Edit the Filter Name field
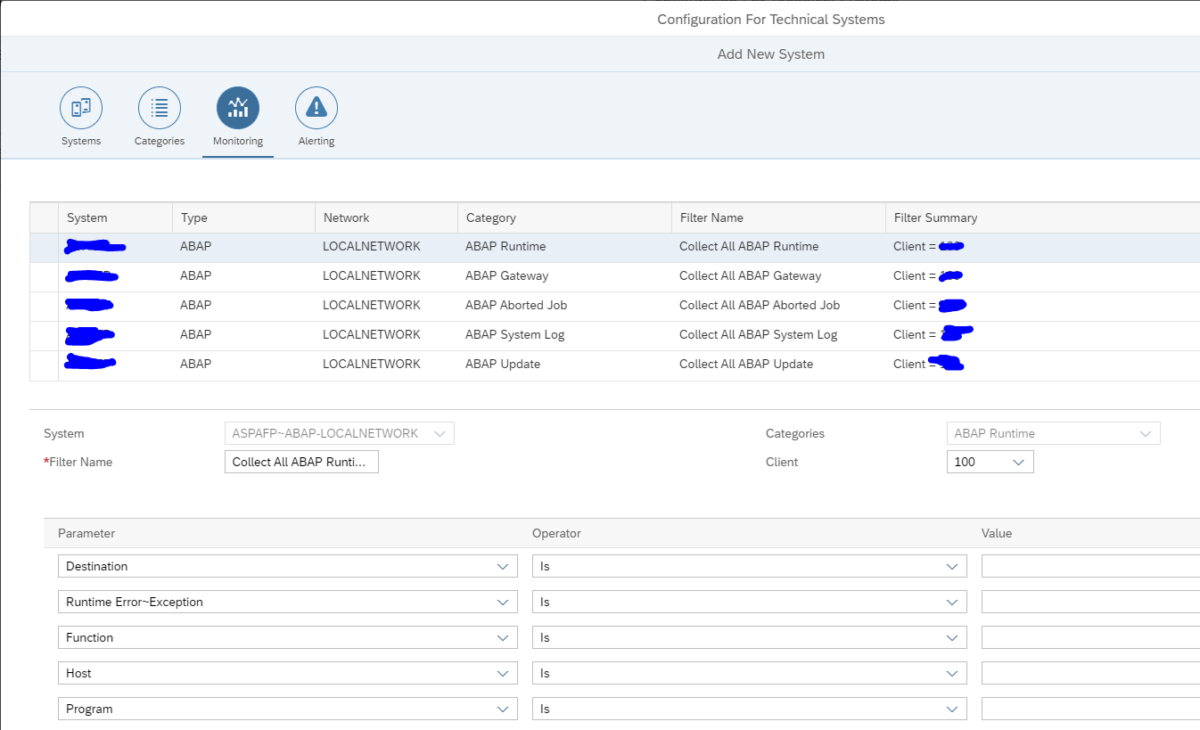Viewport: 1200px width, 730px height. click(300, 461)
